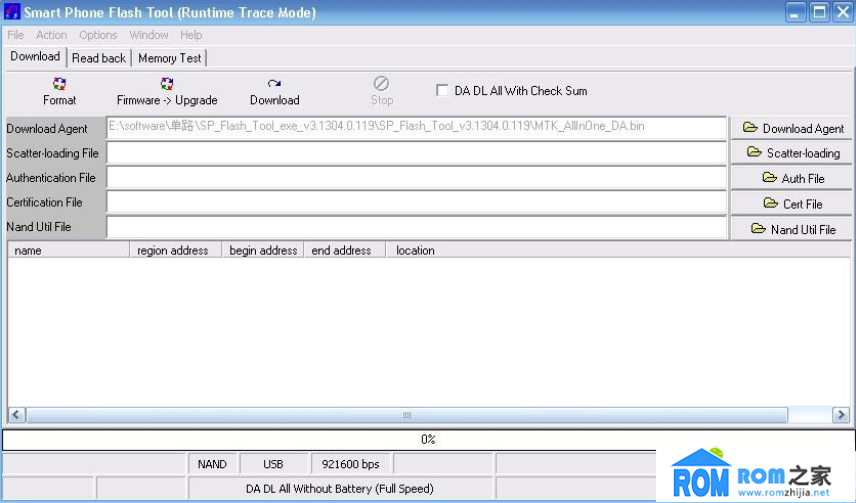Click the Nand Util File button
This screenshot has height=503, width=856.
pos(792,229)
